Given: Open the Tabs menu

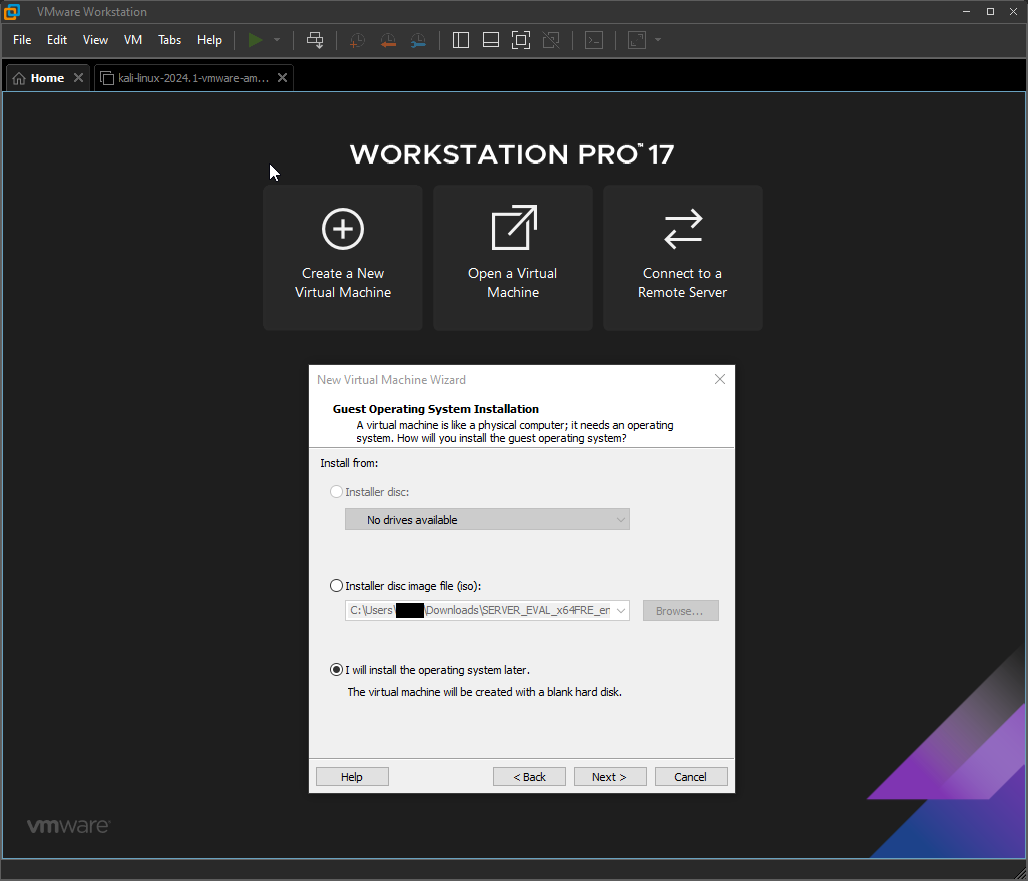Looking at the screenshot, I should (169, 40).
